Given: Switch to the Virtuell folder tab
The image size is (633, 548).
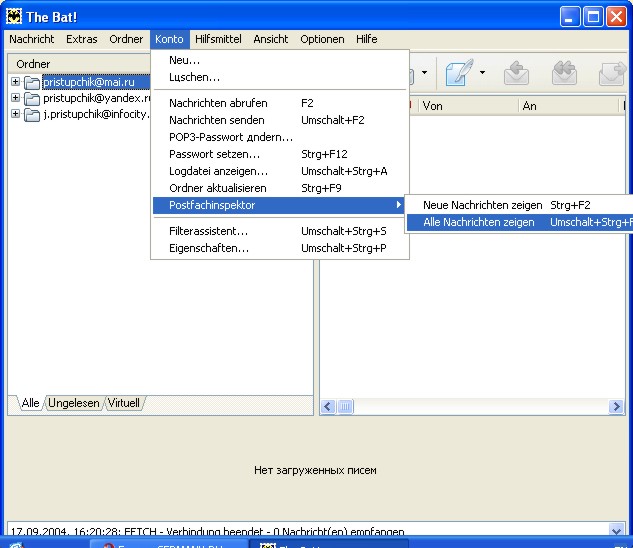Looking at the screenshot, I should tap(124, 403).
